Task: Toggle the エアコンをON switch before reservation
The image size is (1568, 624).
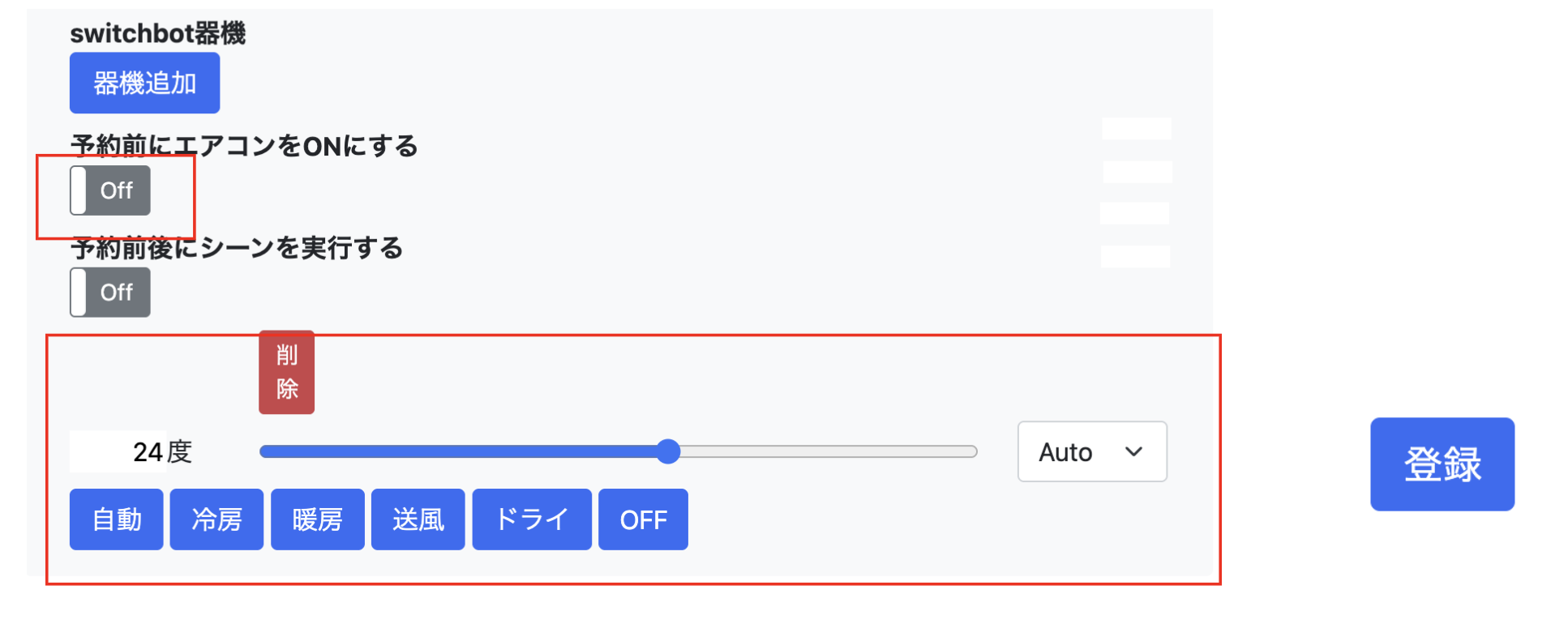Action: coord(110,190)
